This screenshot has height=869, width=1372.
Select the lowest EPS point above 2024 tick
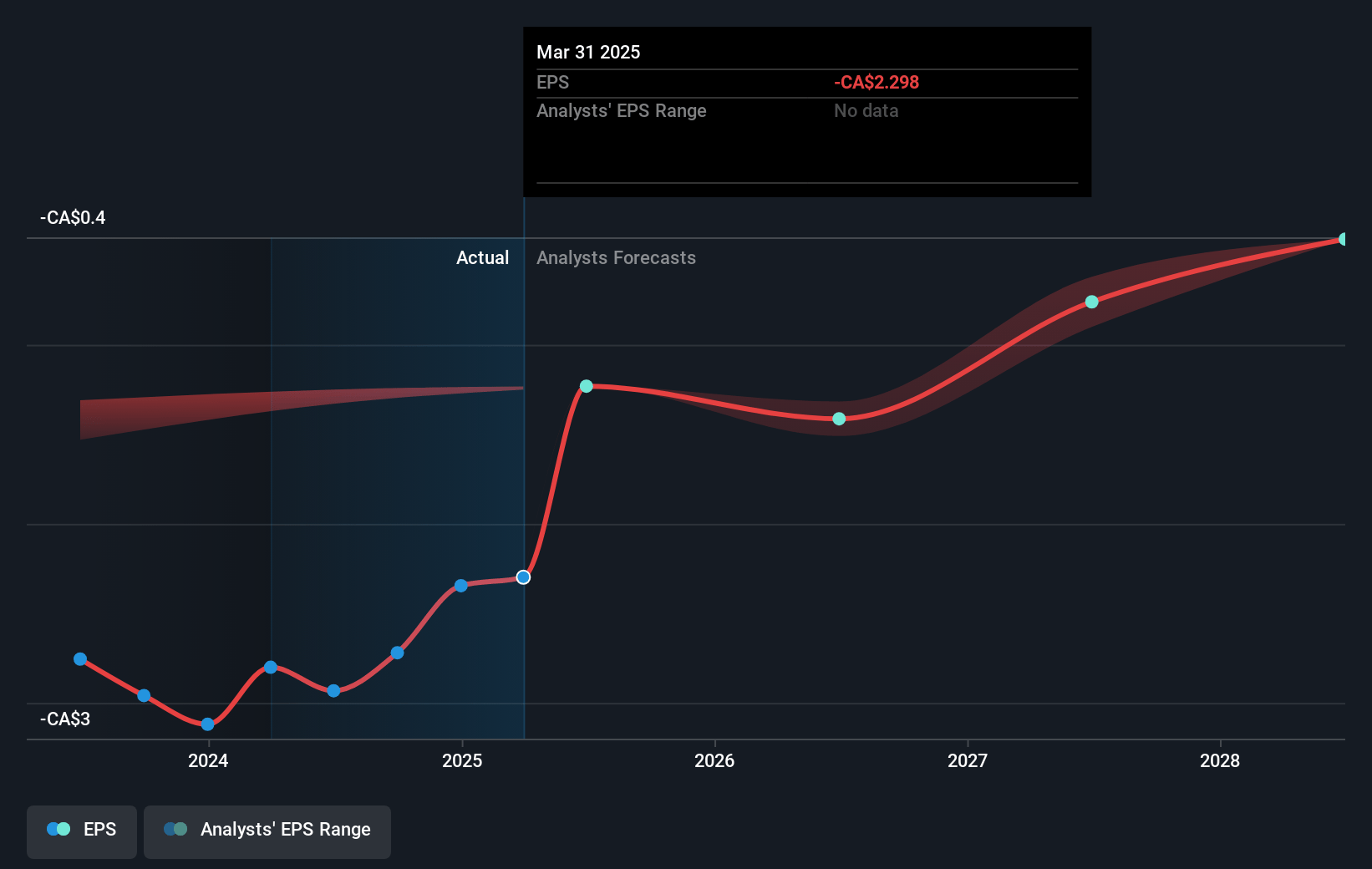pyautogui.click(x=207, y=724)
